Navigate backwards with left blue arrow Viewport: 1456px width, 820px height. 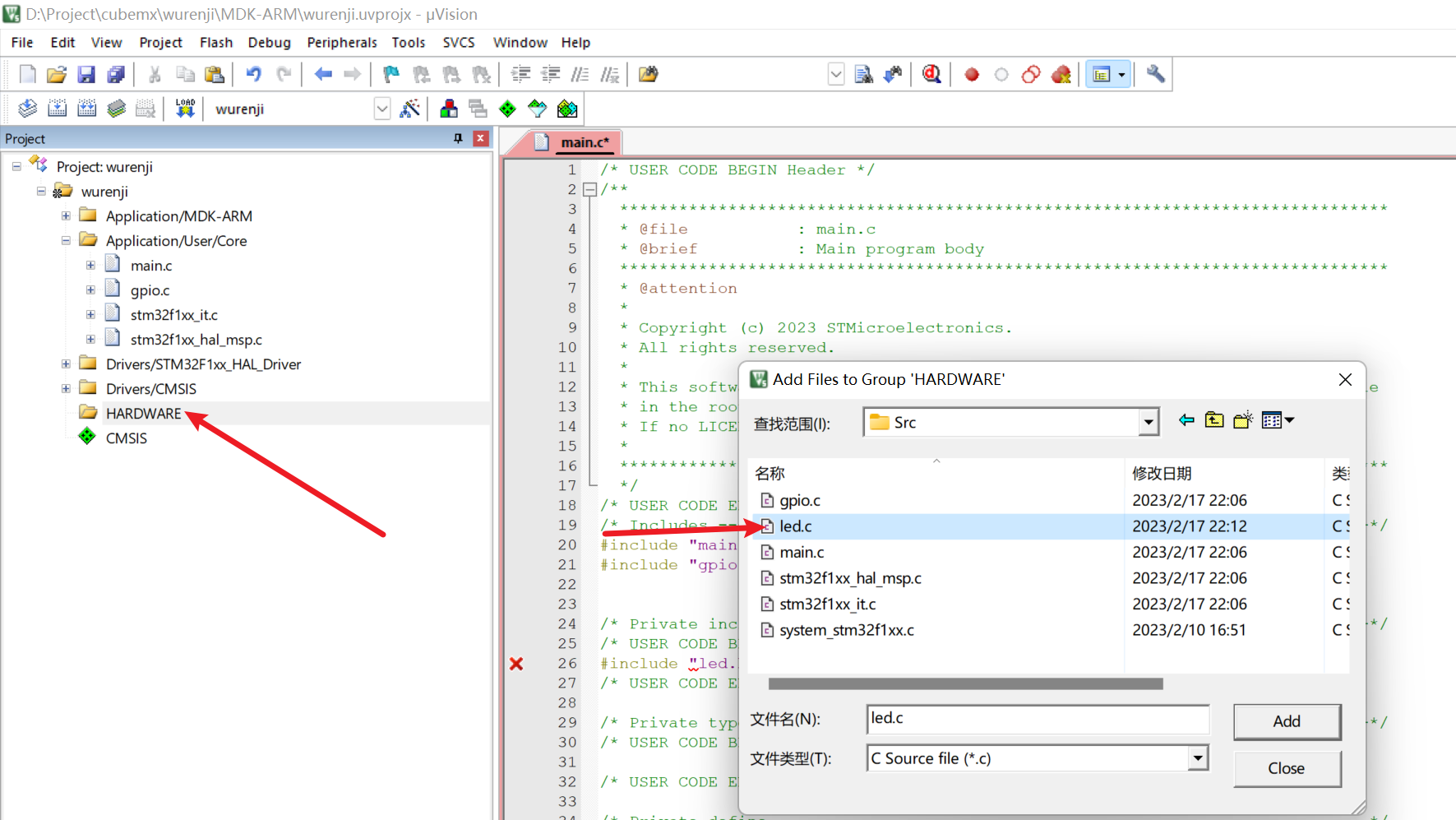323,74
